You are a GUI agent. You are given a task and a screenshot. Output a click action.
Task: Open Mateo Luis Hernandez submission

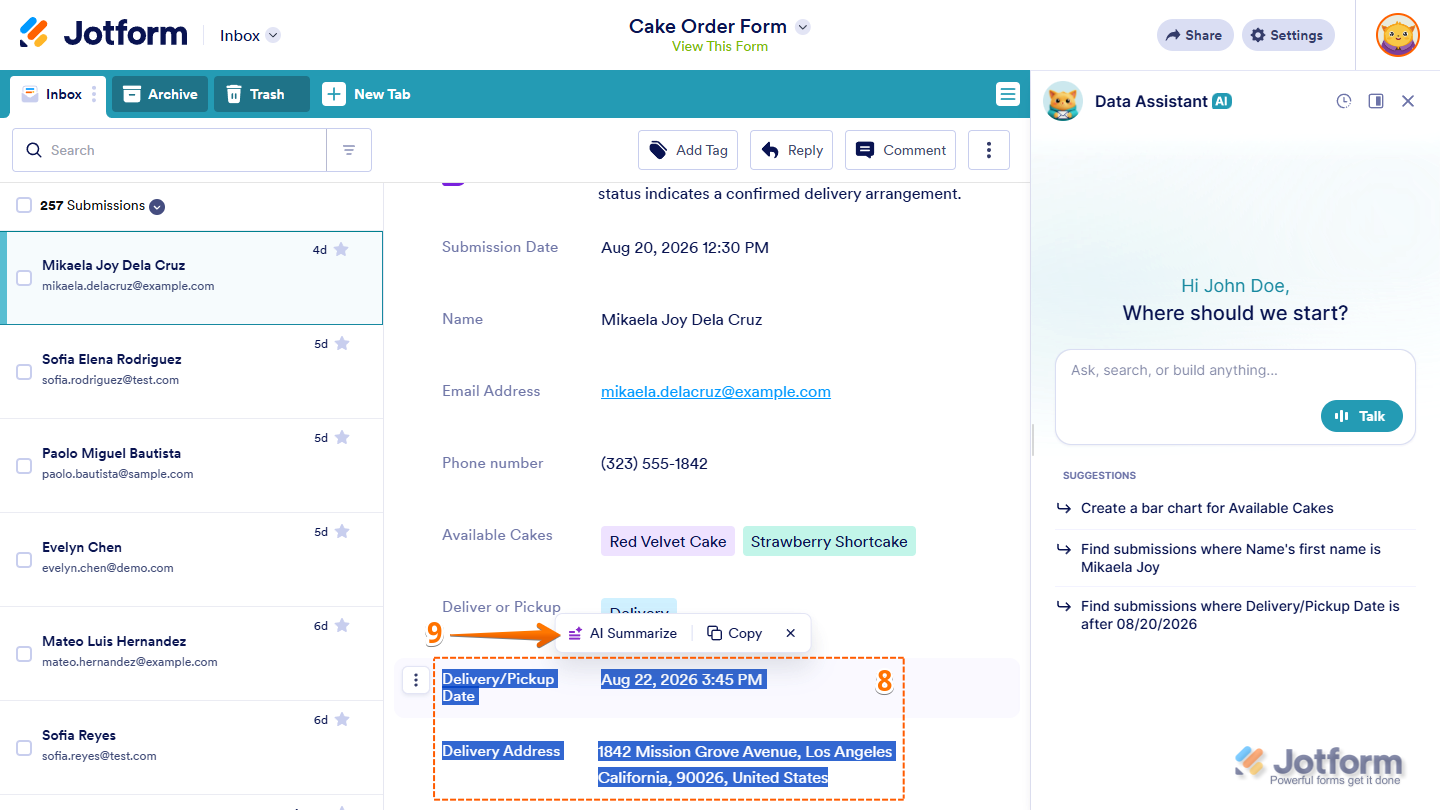191,654
